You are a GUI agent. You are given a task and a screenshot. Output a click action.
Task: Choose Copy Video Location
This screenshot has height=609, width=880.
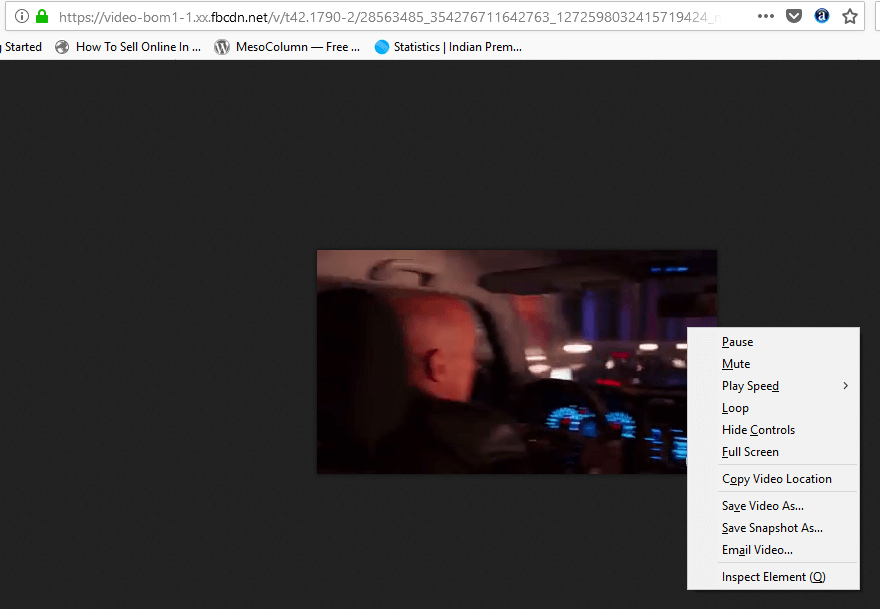click(x=776, y=479)
